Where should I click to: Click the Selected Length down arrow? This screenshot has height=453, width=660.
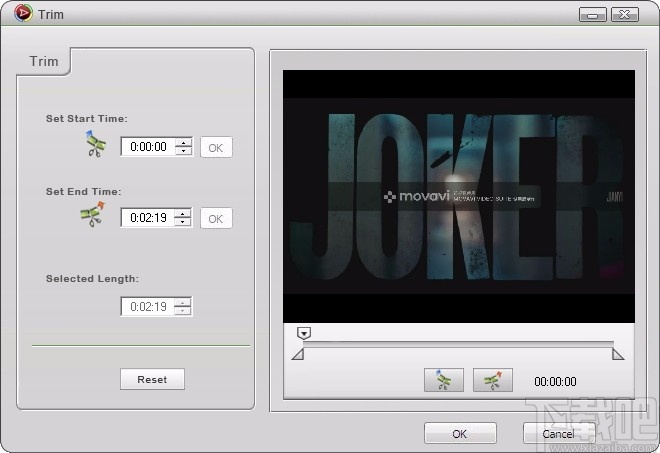[183, 311]
